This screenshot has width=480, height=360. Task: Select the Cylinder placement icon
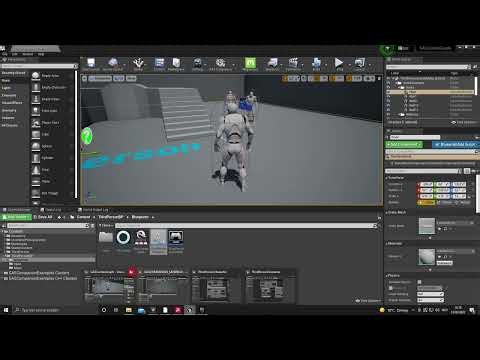[x=36, y=158]
